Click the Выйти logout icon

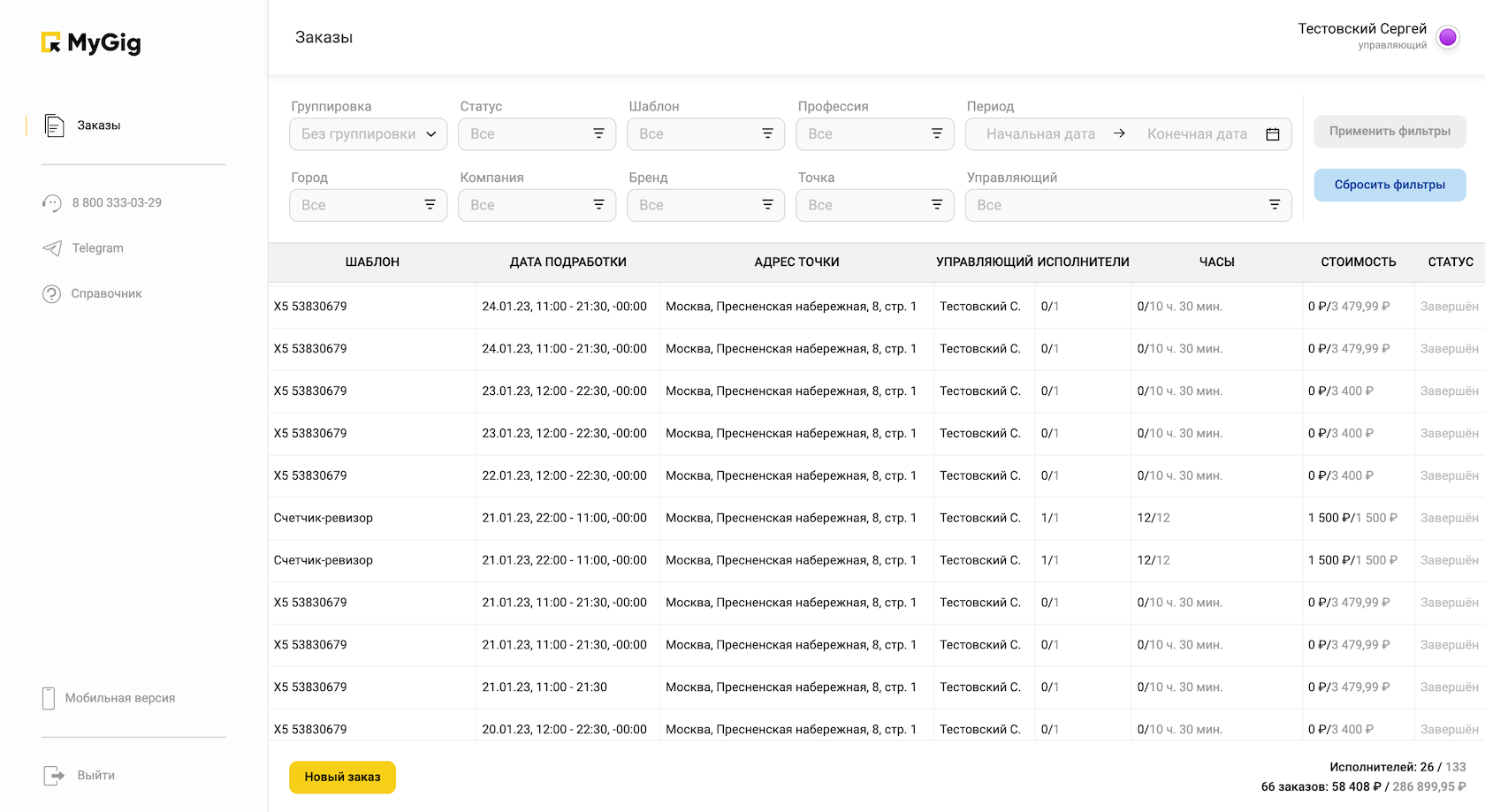[54, 776]
